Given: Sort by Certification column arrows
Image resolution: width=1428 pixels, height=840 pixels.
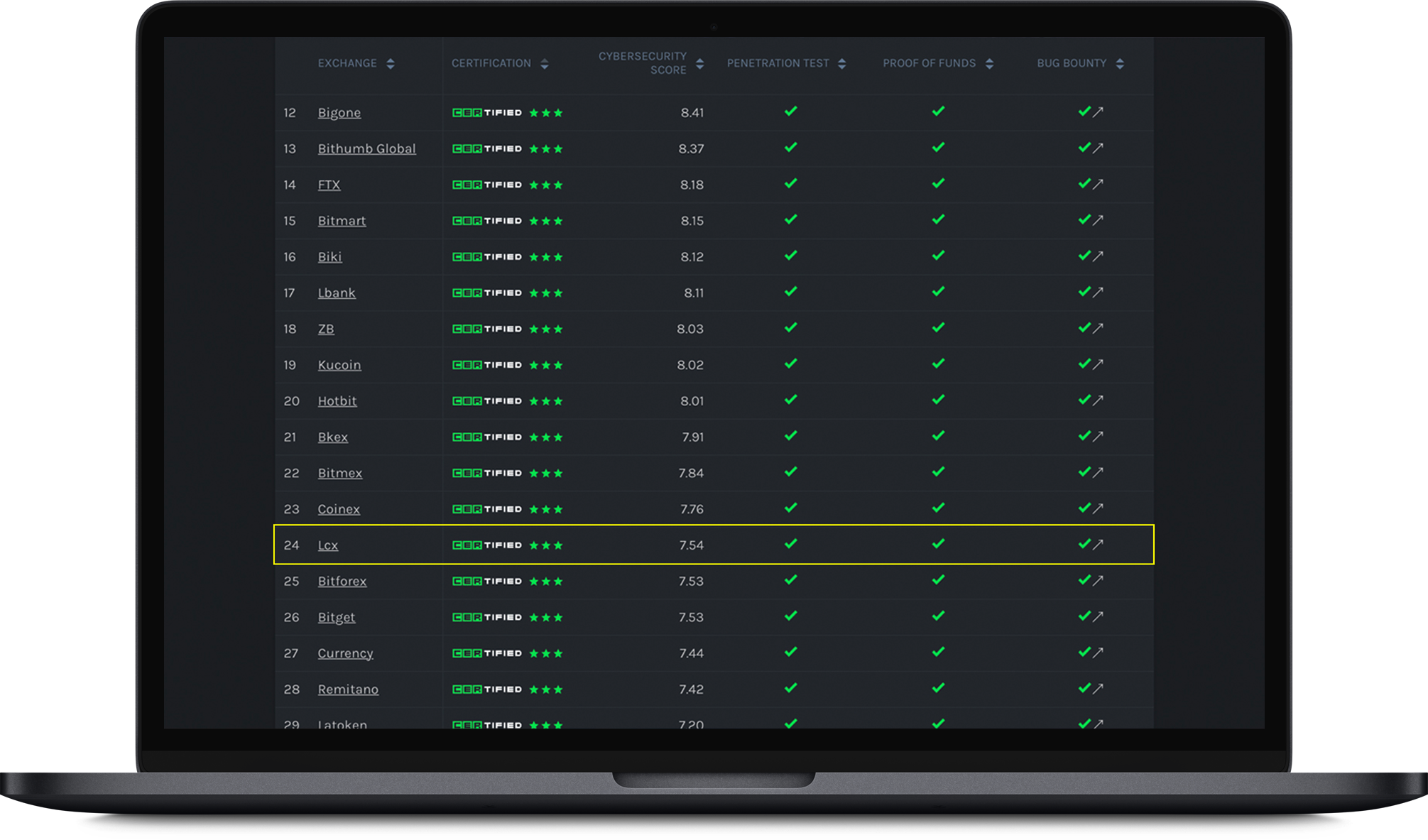Looking at the screenshot, I should coord(545,64).
